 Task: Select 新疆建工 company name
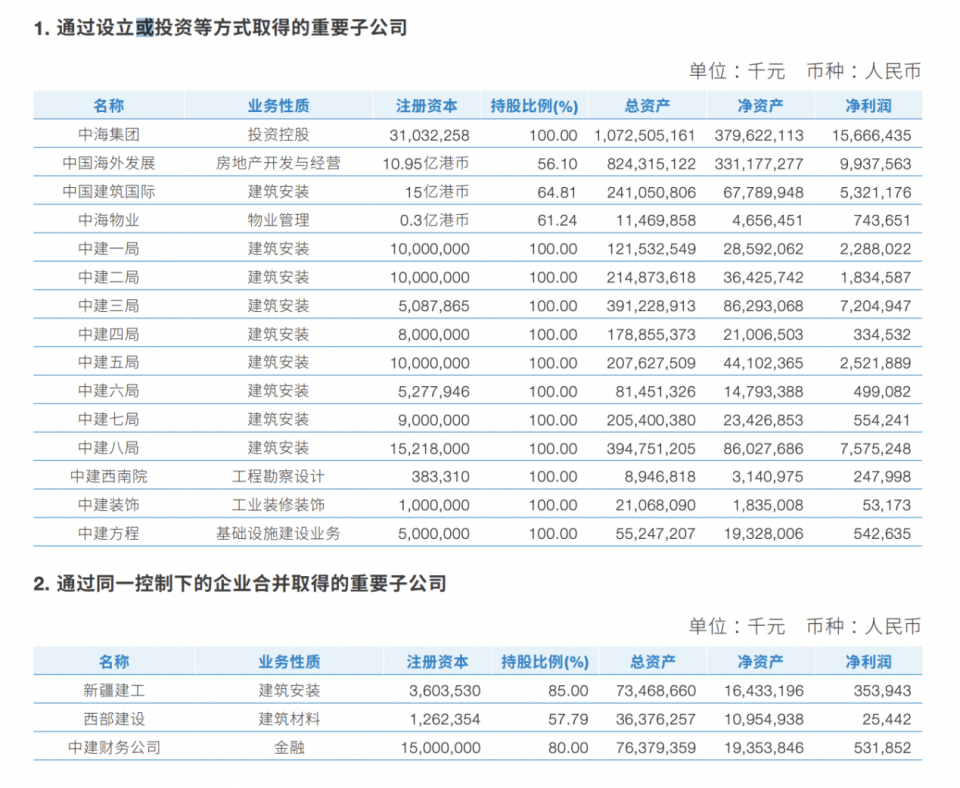pos(114,691)
